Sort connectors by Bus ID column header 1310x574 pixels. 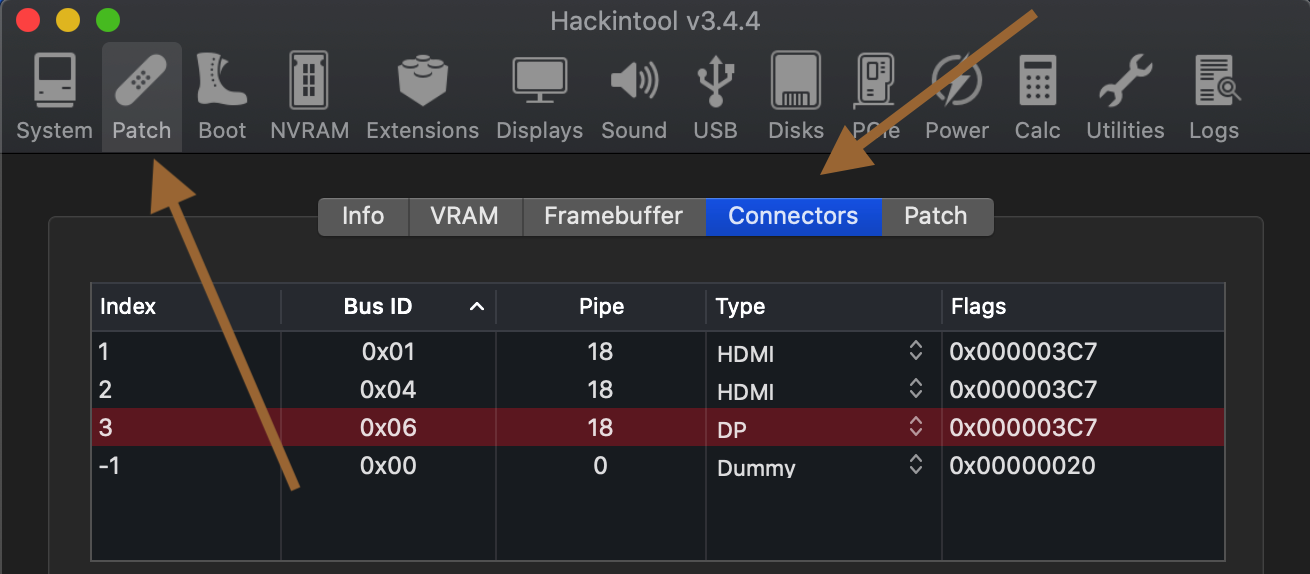point(388,307)
